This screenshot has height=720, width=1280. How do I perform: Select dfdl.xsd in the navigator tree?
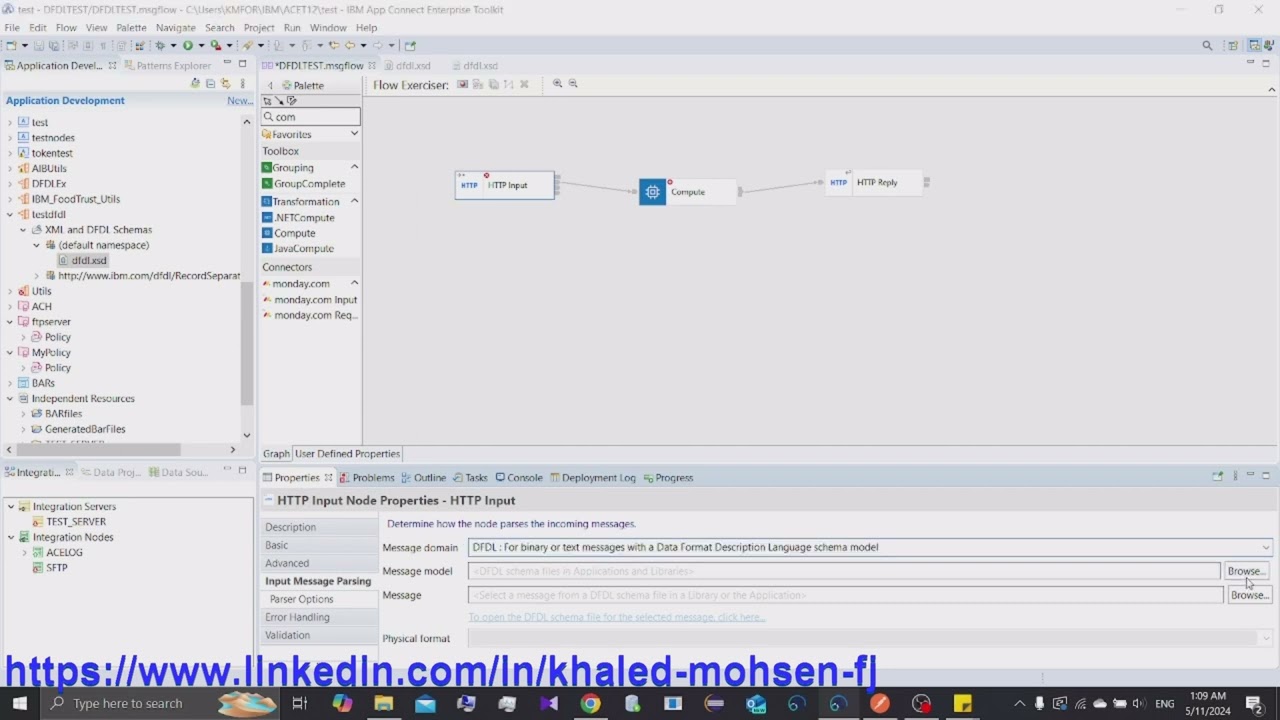(88, 260)
